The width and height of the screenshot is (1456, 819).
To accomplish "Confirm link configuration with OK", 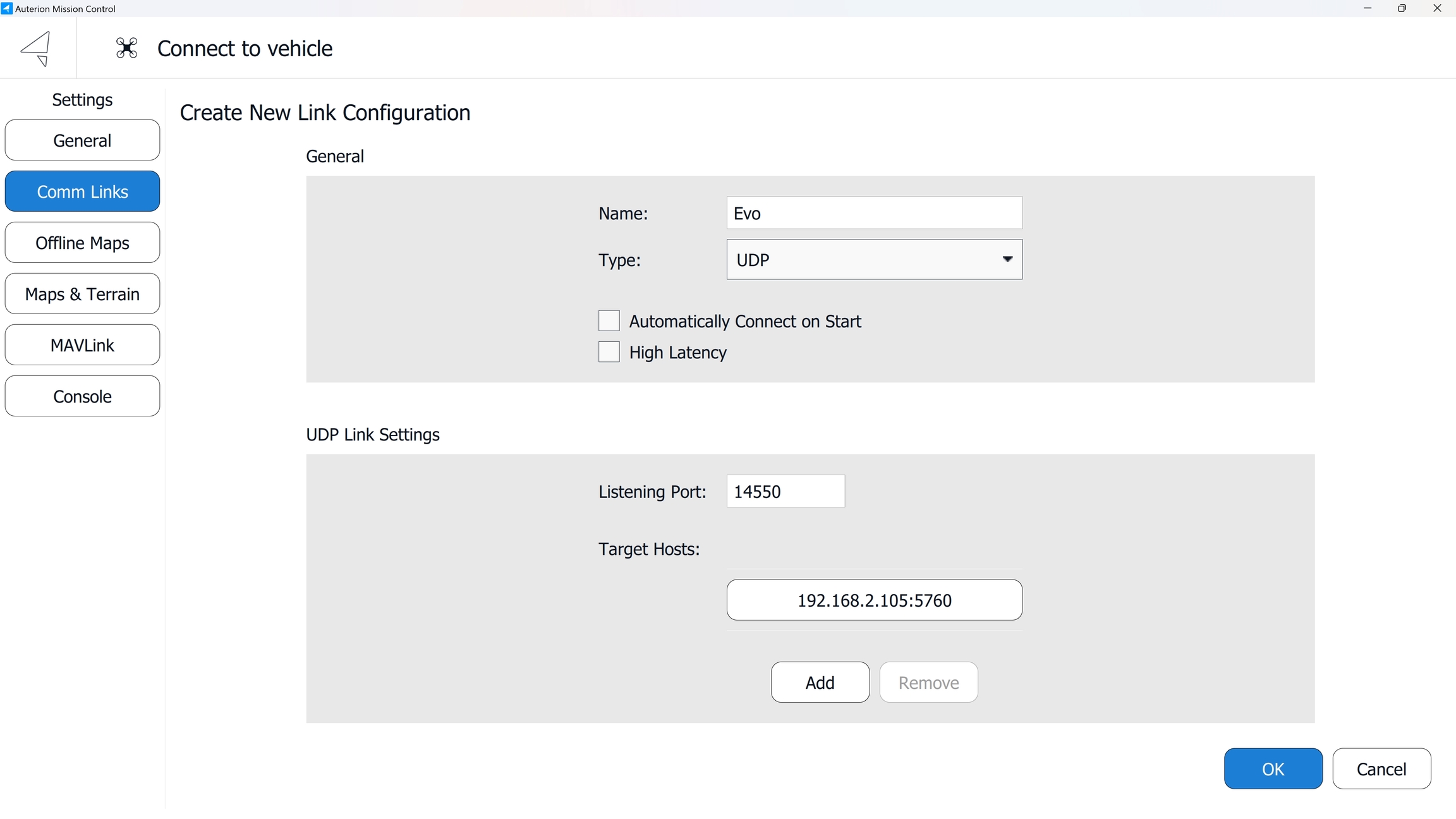I will coord(1273,769).
